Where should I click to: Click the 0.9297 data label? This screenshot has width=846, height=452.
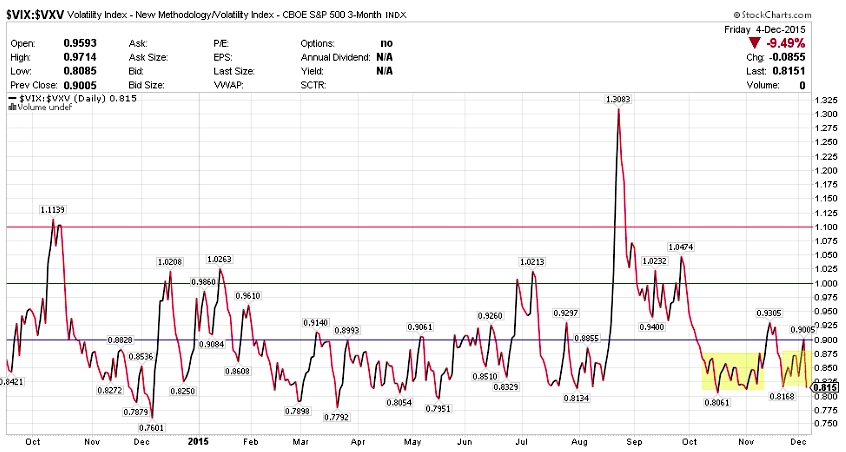565,313
